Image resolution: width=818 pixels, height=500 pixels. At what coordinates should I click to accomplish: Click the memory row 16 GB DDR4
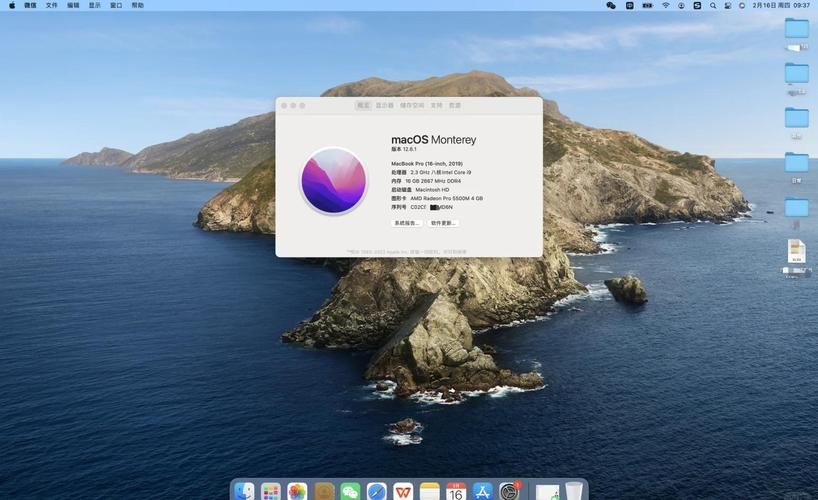[426, 181]
